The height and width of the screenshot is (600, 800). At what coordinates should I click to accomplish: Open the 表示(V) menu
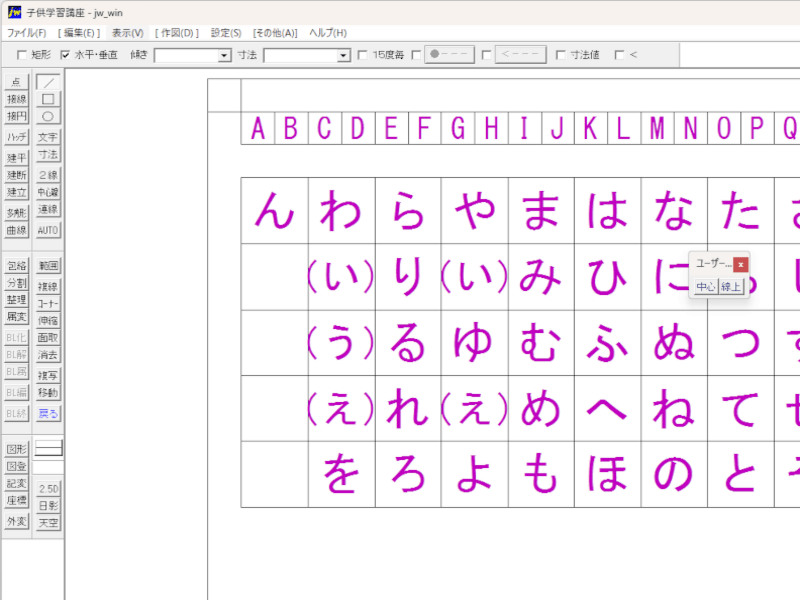tap(127, 33)
